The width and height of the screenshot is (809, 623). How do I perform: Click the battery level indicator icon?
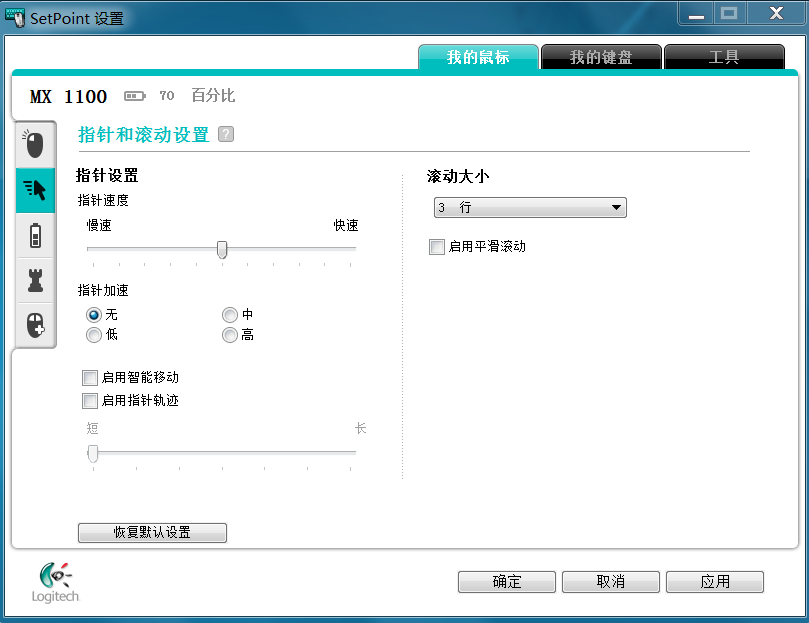pos(135,96)
